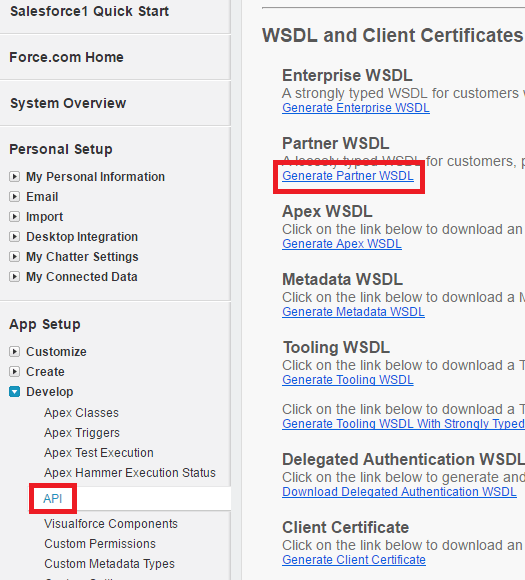Screen dimensions: 525x580
Task: Click the Partner WSDL heading
Action: point(336,144)
